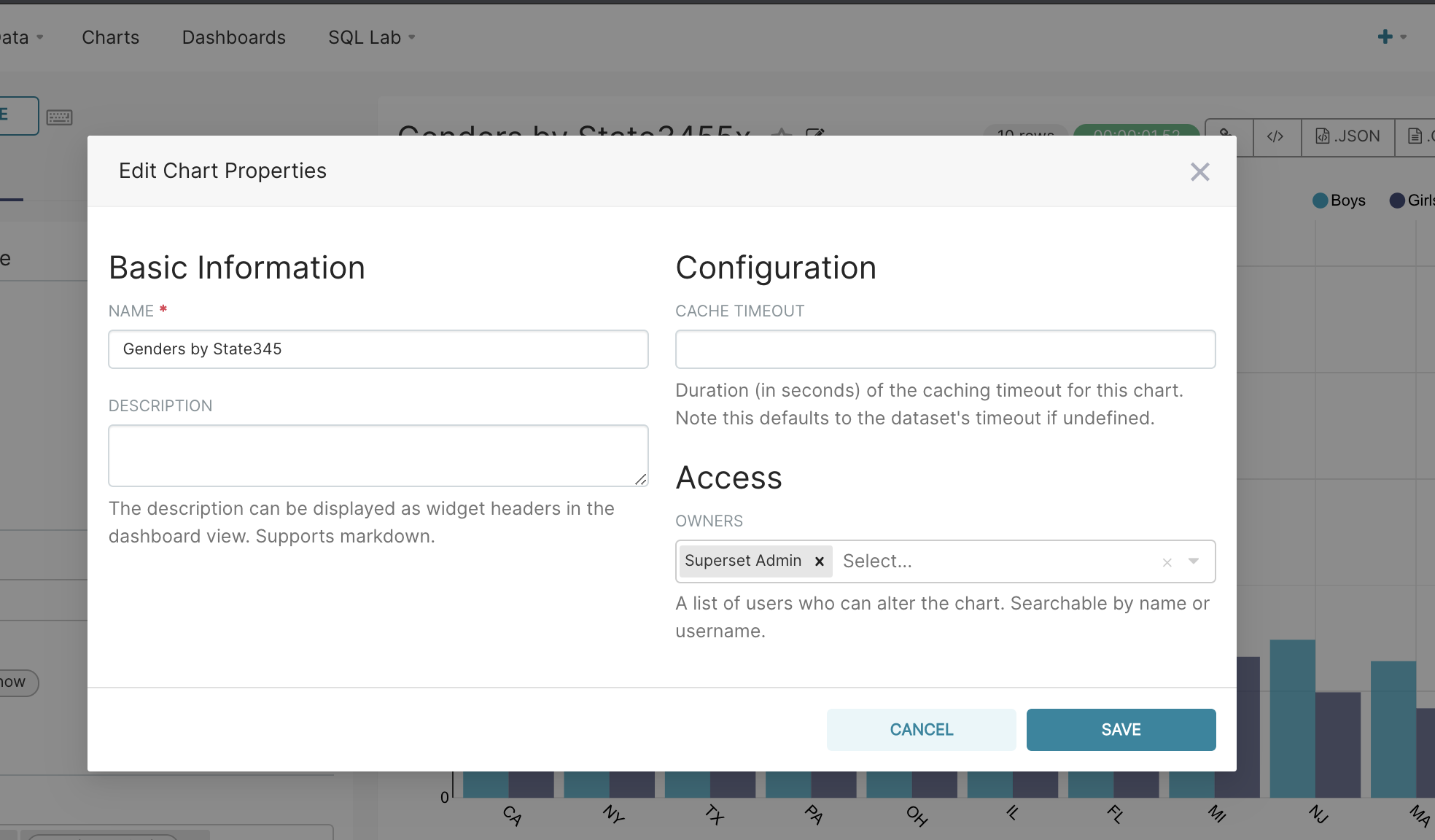Clear all owners with the x icon
Viewport: 1435px width, 840px height.
[1167, 562]
